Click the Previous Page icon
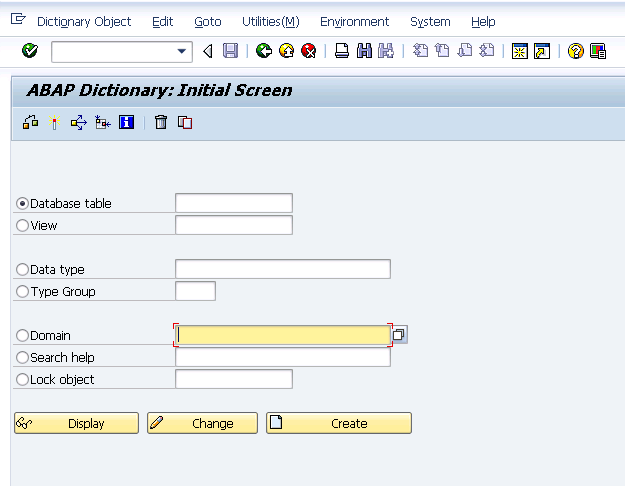 tap(442, 51)
